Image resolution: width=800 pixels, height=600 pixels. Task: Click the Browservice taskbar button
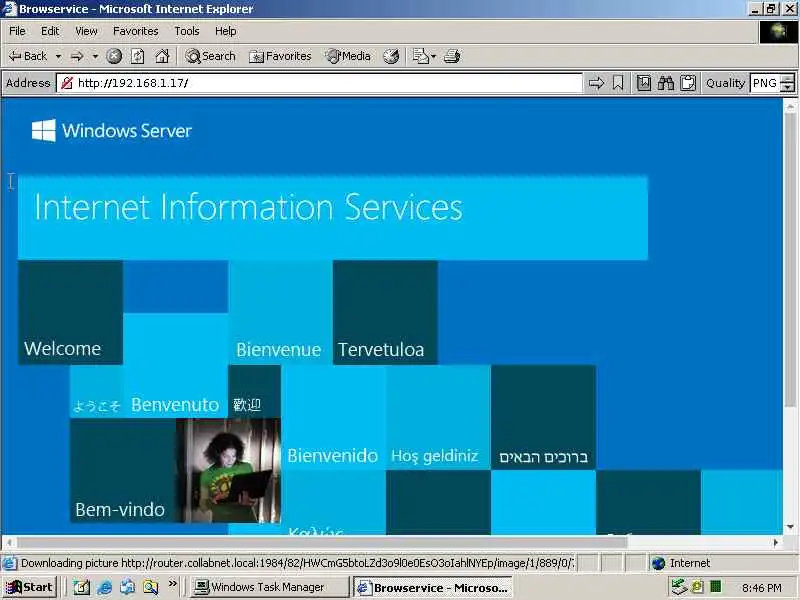432,587
